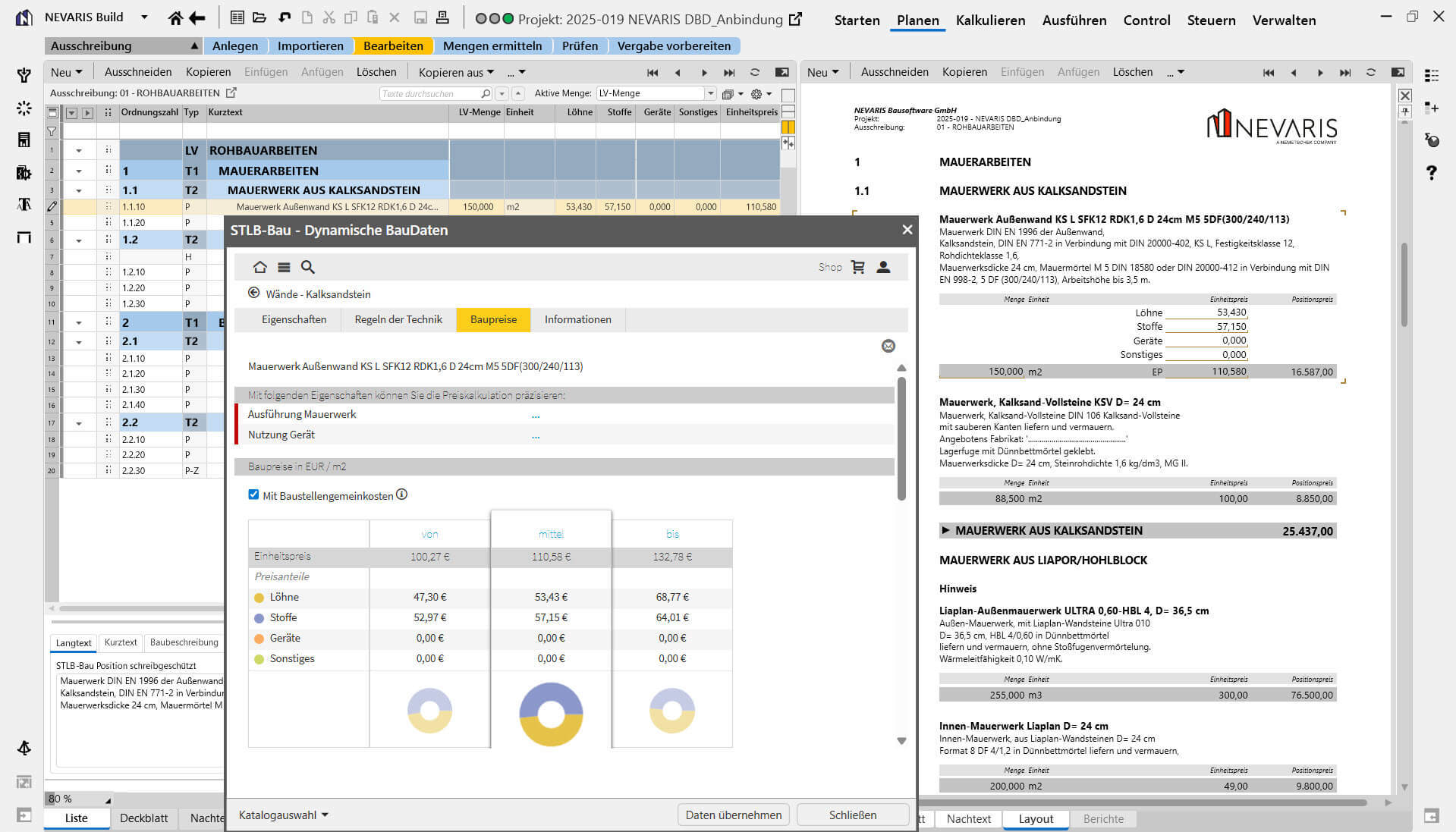Click the round clear icon above price table
The image size is (1456, 832).
(x=888, y=346)
